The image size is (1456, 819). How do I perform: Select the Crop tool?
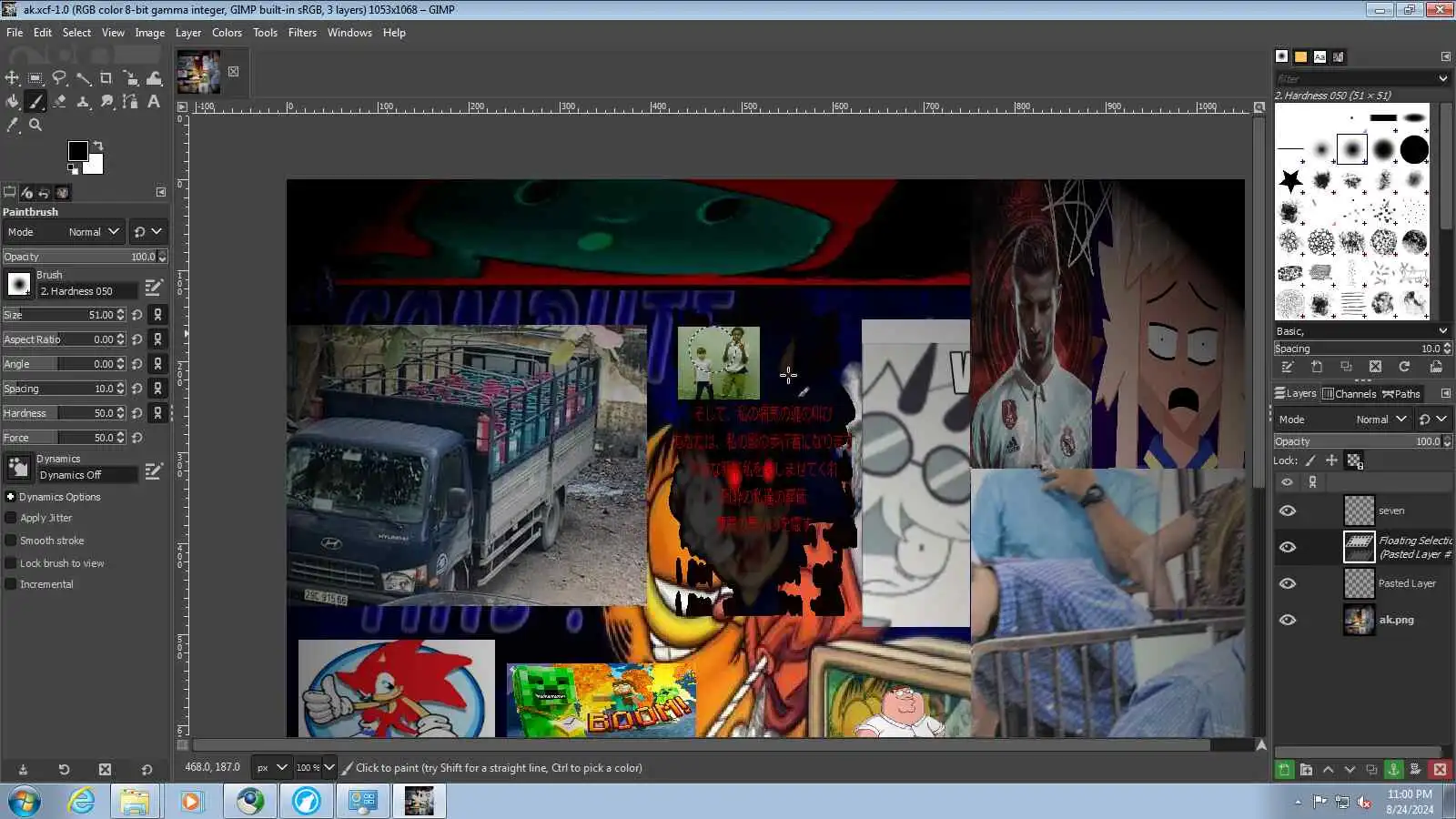click(x=106, y=78)
